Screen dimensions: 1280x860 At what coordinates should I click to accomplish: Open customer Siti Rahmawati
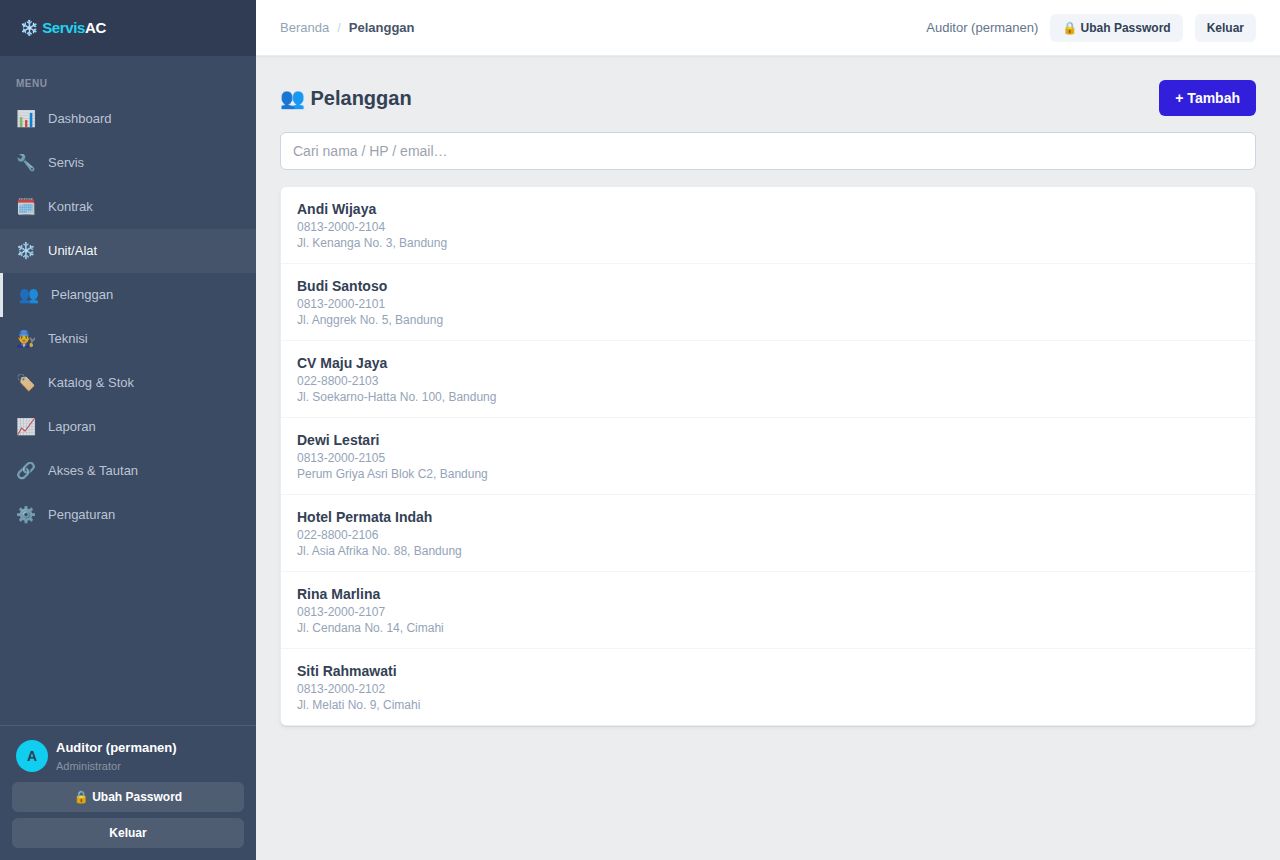[x=768, y=688]
